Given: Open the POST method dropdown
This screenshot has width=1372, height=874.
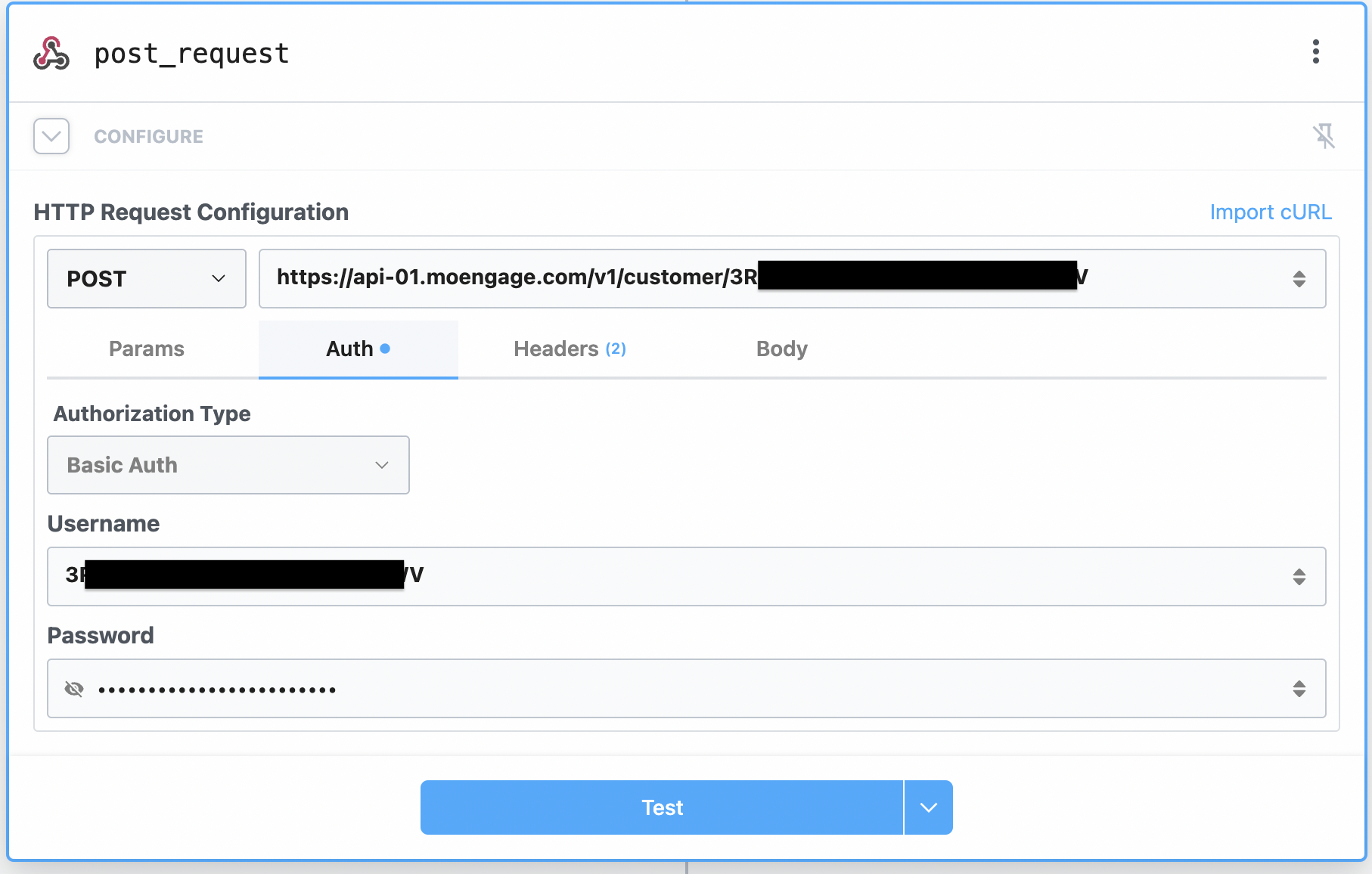Looking at the screenshot, I should click(x=147, y=278).
